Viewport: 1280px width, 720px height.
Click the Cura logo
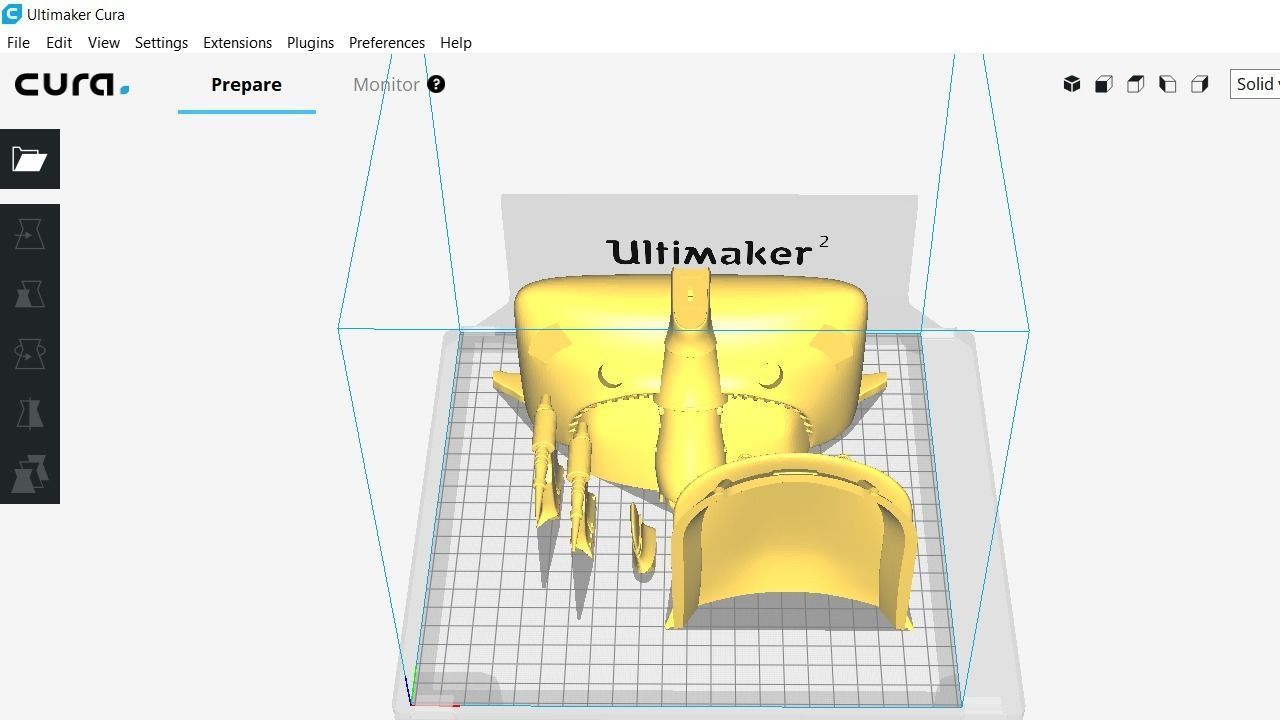pyautogui.click(x=72, y=84)
